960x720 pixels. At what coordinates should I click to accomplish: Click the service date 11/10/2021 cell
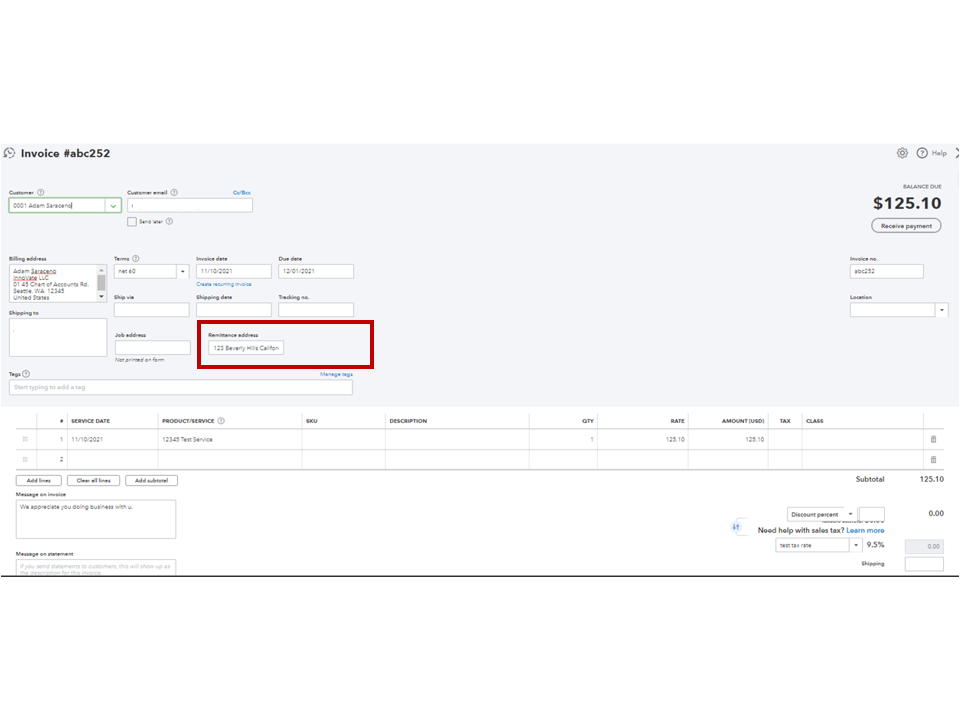click(x=113, y=439)
